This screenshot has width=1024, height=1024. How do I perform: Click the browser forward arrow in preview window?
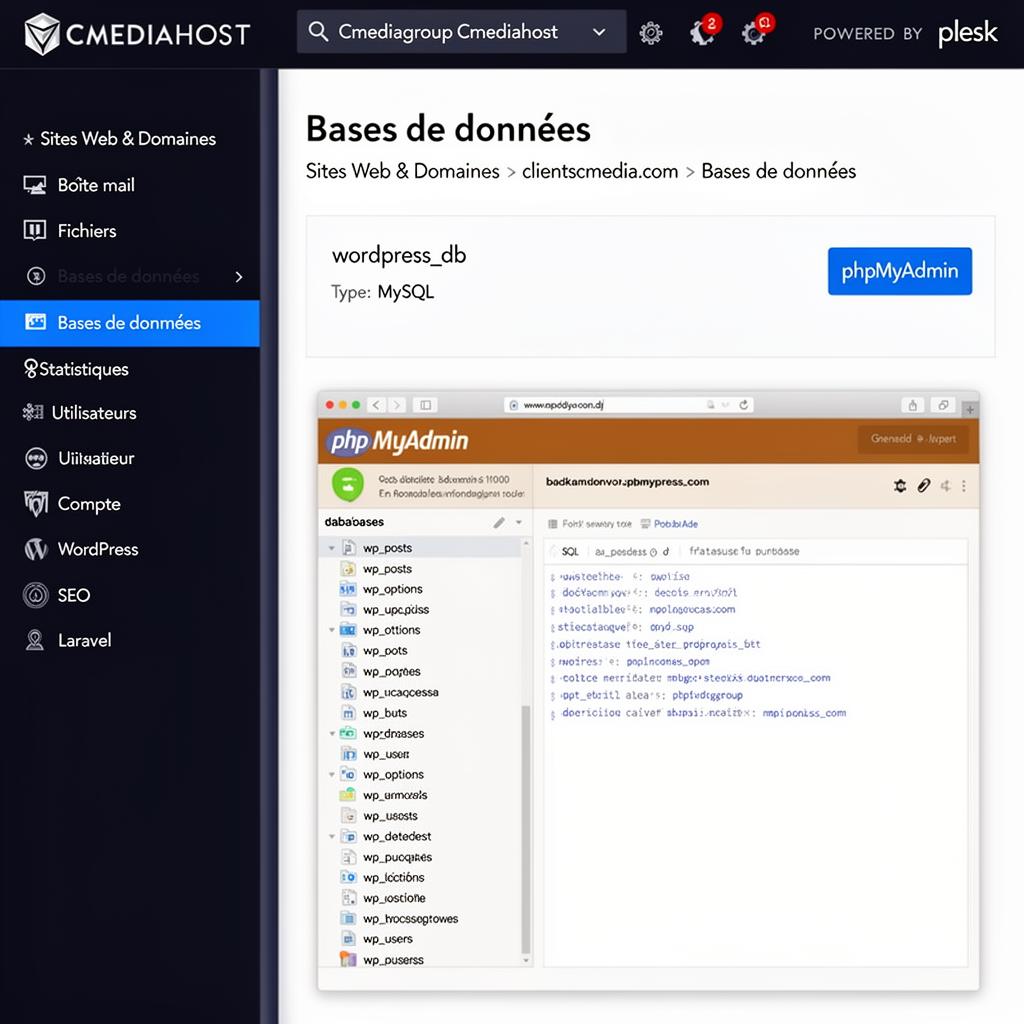(396, 405)
